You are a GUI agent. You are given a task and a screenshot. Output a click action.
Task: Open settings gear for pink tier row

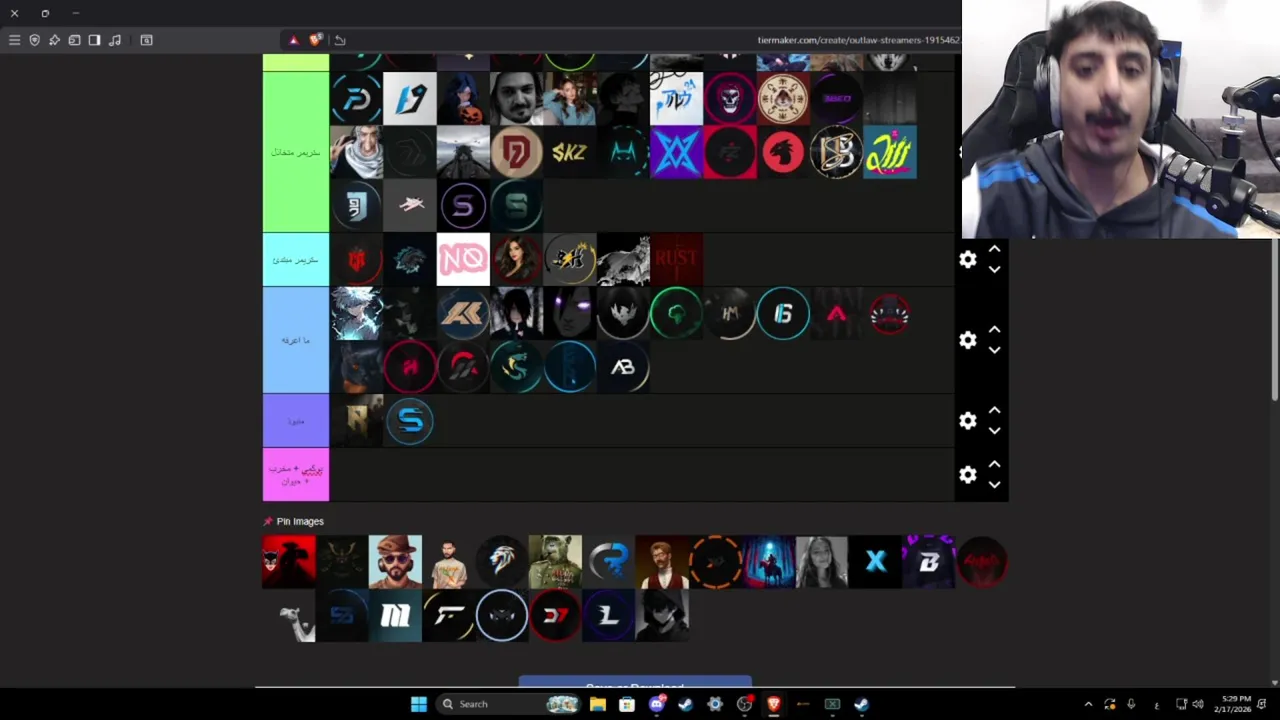(x=967, y=475)
